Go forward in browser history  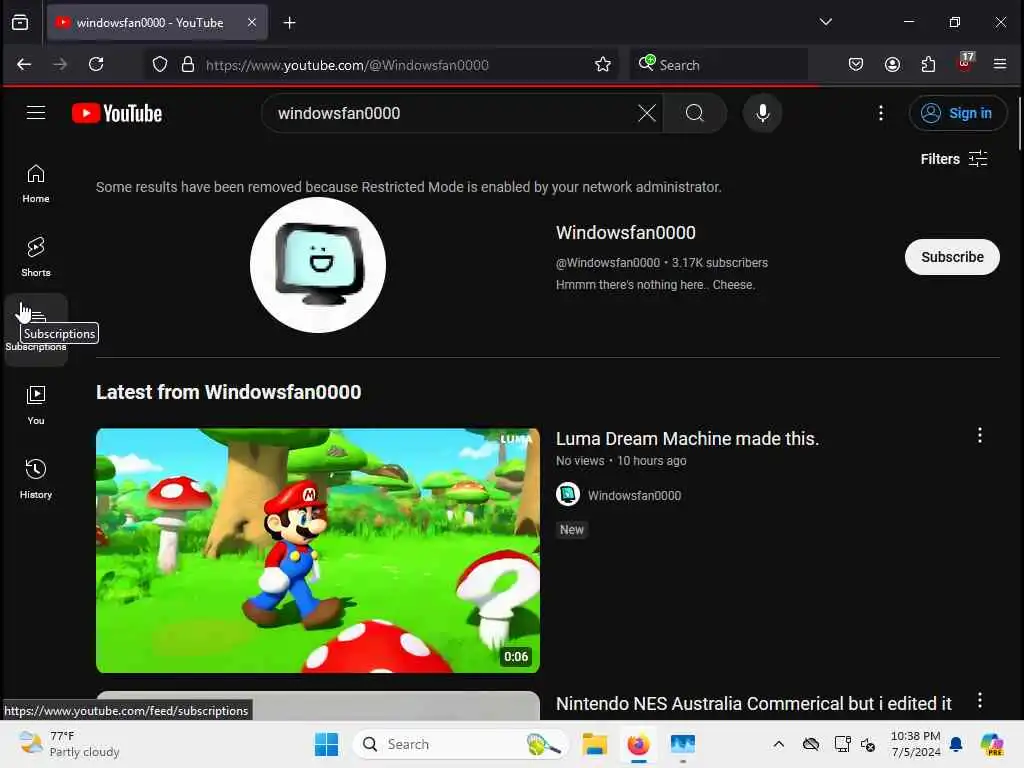(60, 64)
